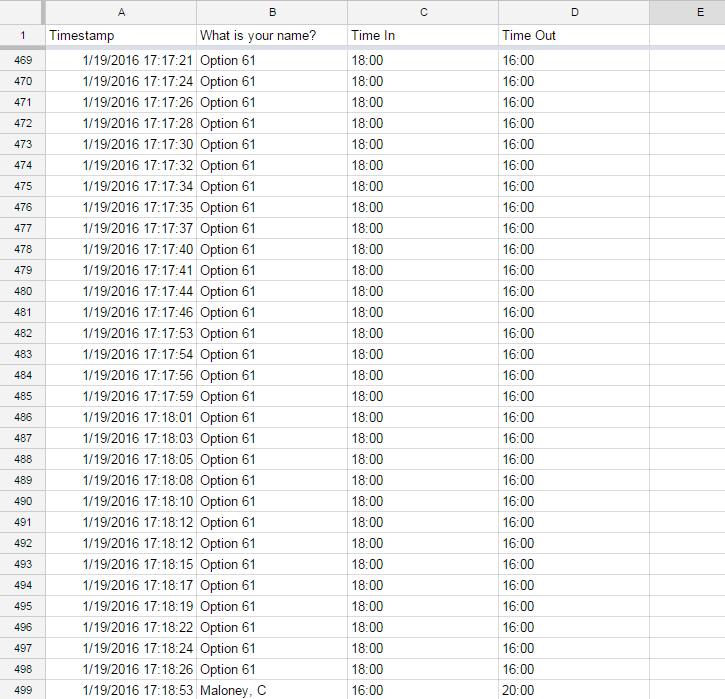The image size is (725, 699).
Task: Click 18:00 Time In cell in row 470
Action: [x=423, y=81]
